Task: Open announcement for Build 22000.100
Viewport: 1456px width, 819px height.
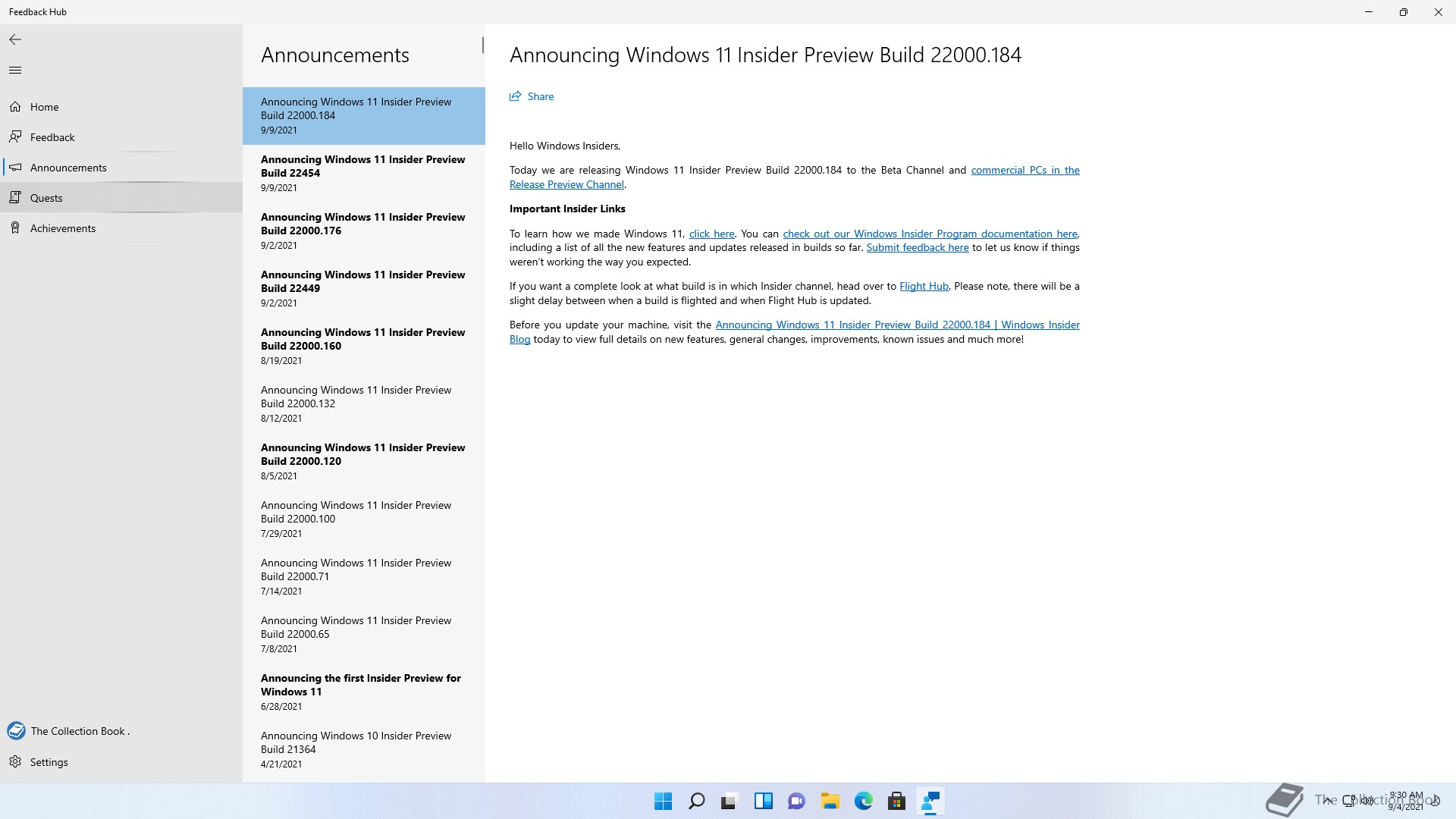Action: [x=364, y=519]
